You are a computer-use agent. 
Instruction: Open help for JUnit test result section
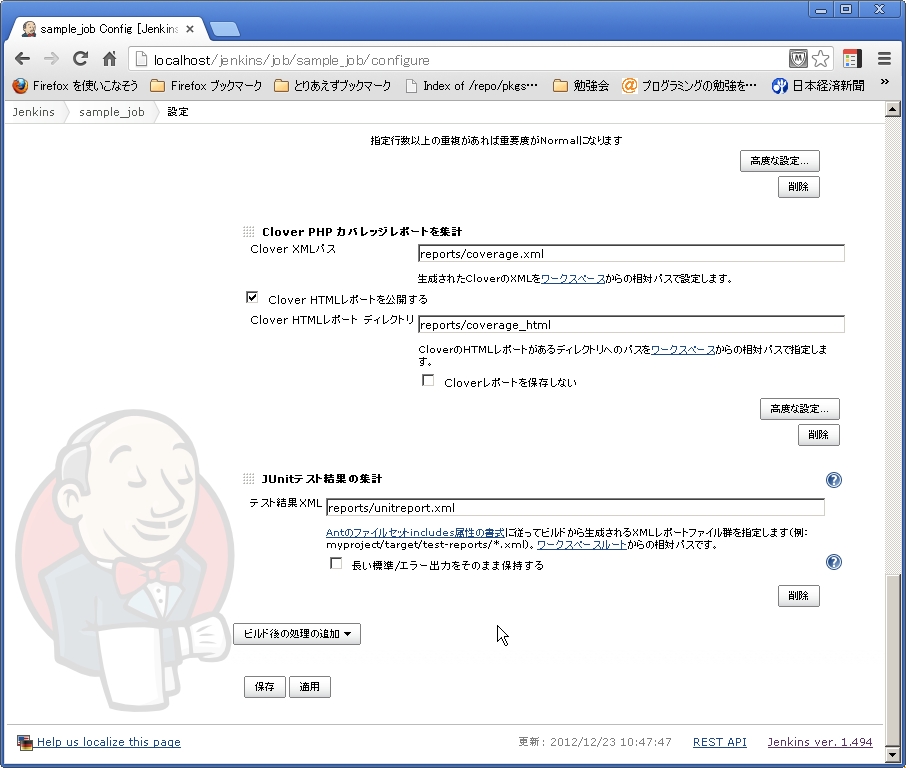click(834, 480)
